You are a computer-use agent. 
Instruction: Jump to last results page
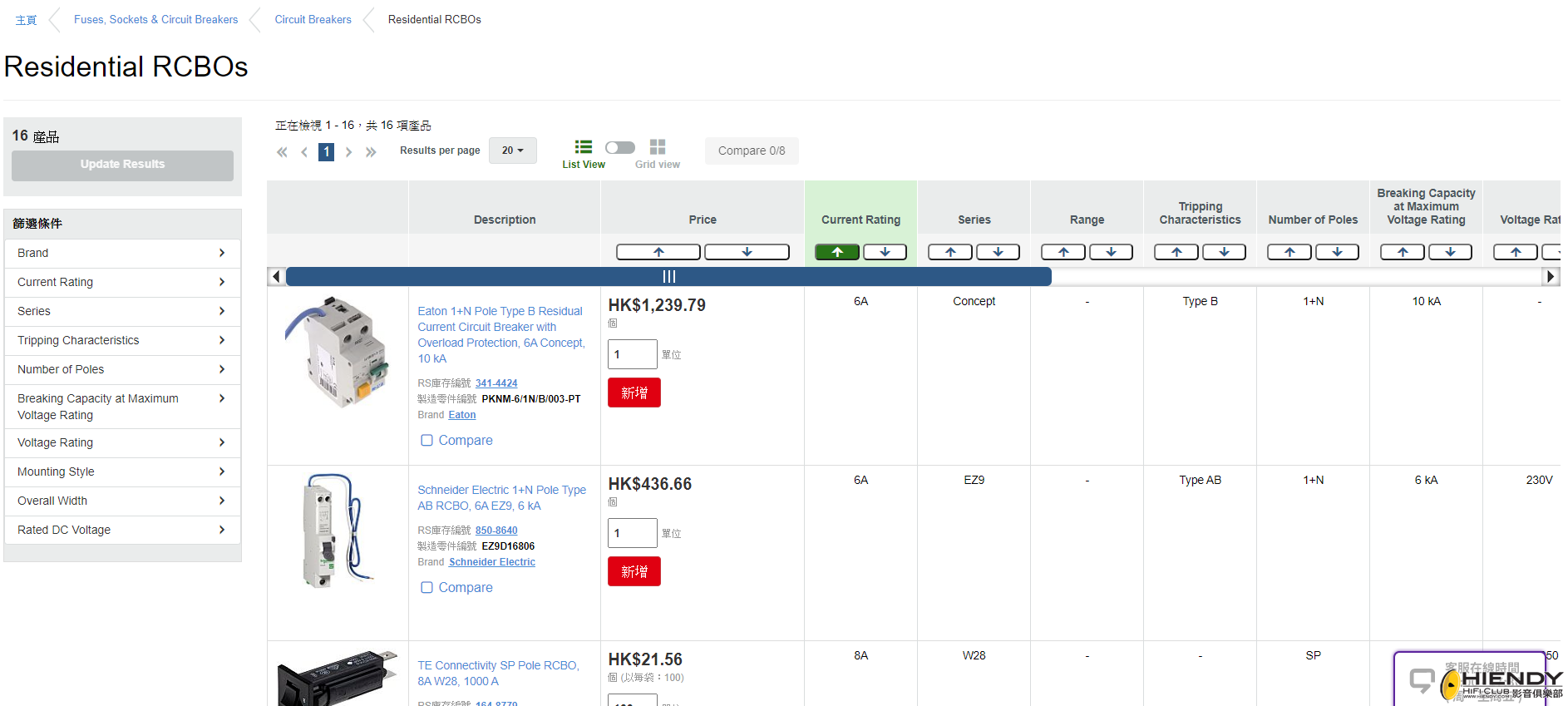point(371,152)
